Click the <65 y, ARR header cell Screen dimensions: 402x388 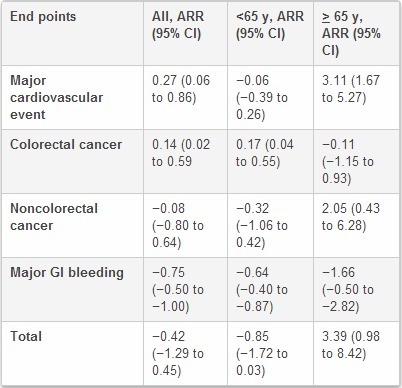(x=270, y=33)
